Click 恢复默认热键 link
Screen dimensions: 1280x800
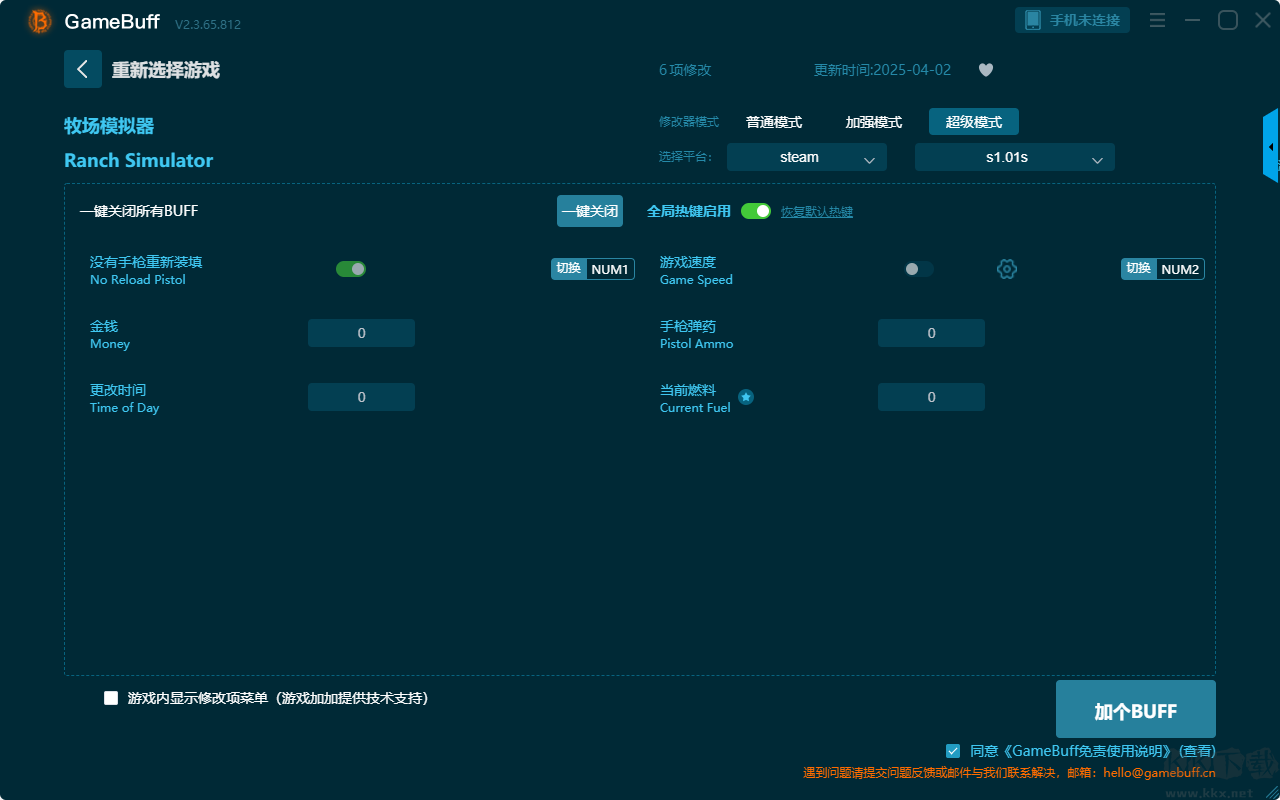(x=817, y=212)
